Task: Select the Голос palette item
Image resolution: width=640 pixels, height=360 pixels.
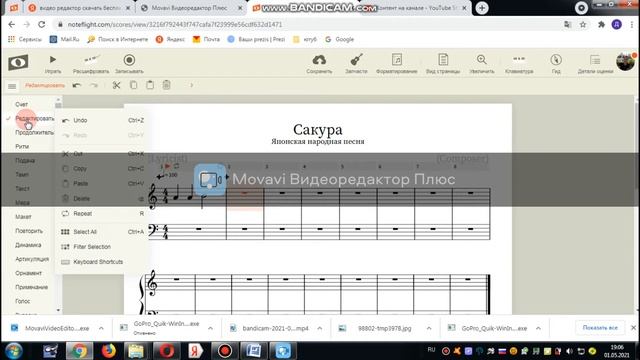Action: (x=22, y=301)
